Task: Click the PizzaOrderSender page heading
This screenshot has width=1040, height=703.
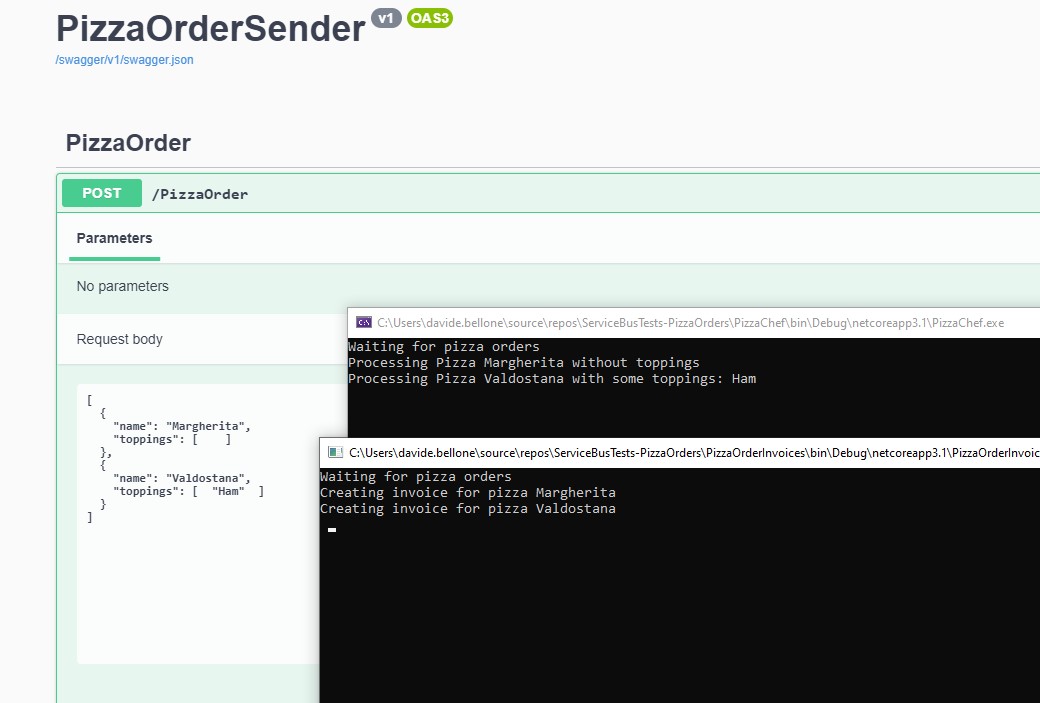Action: [210, 29]
